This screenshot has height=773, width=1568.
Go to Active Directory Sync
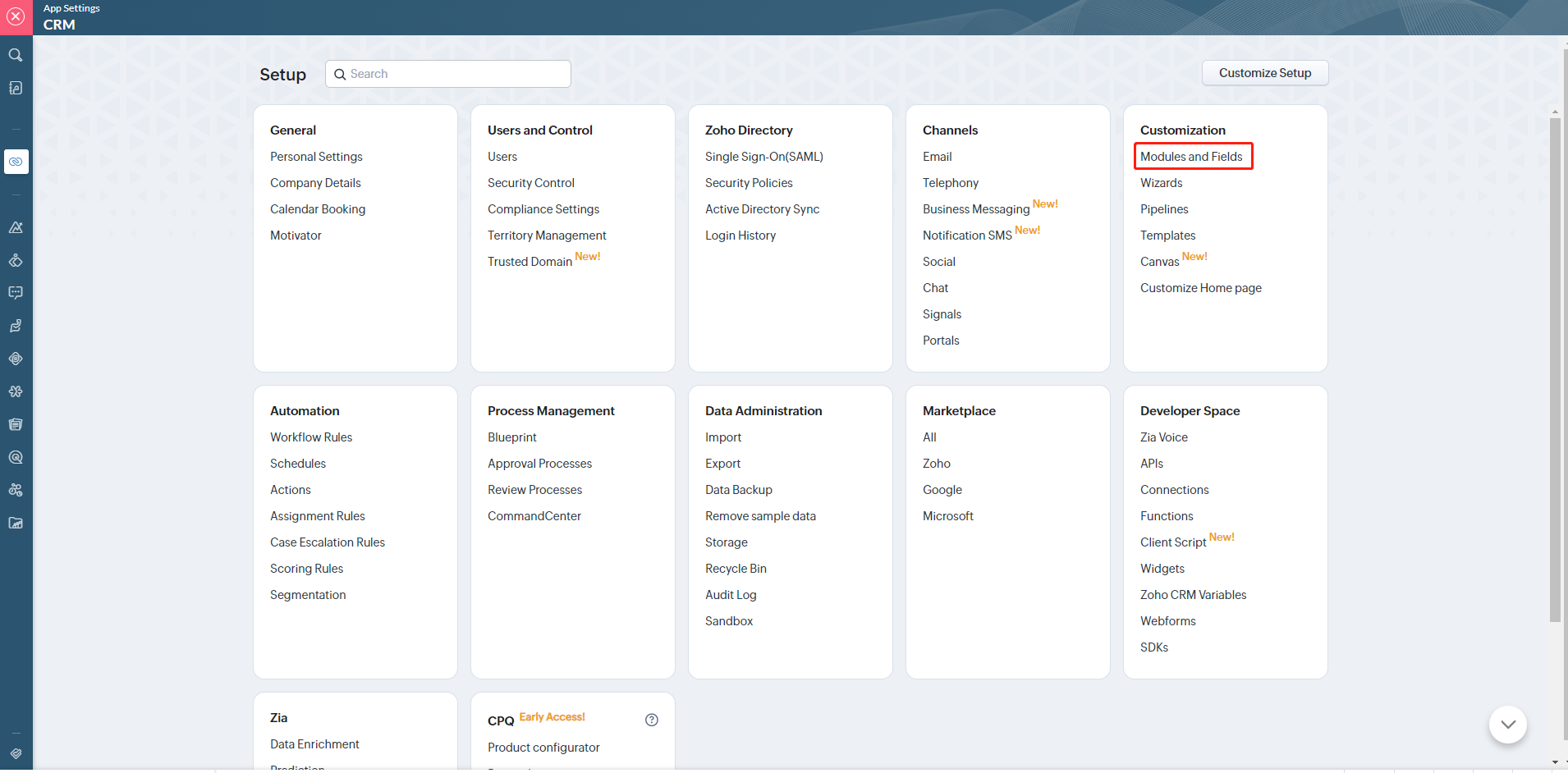point(762,209)
